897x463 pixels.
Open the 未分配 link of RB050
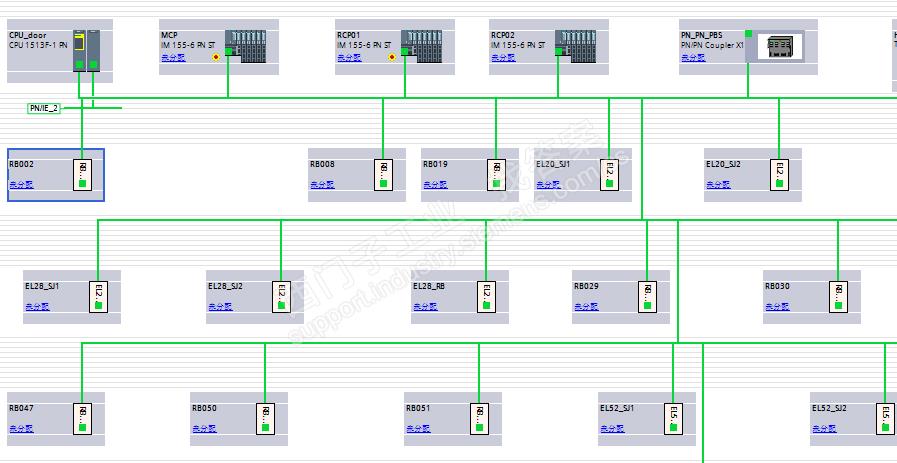(204, 429)
